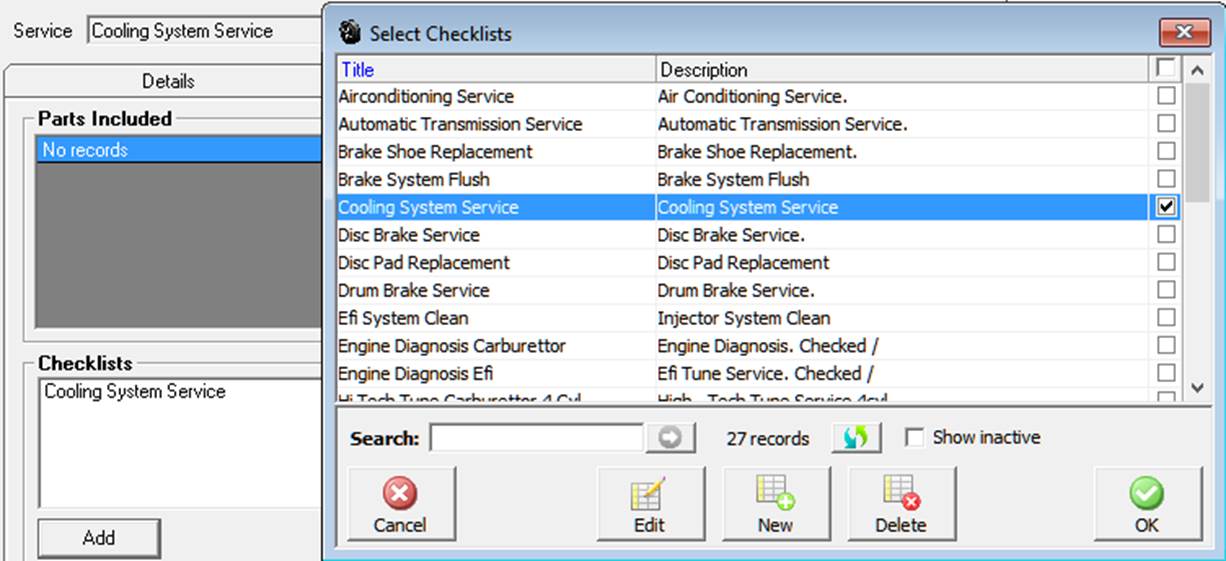Click the search go arrow icon
Viewport: 1226px width, 561px height.
coord(670,438)
